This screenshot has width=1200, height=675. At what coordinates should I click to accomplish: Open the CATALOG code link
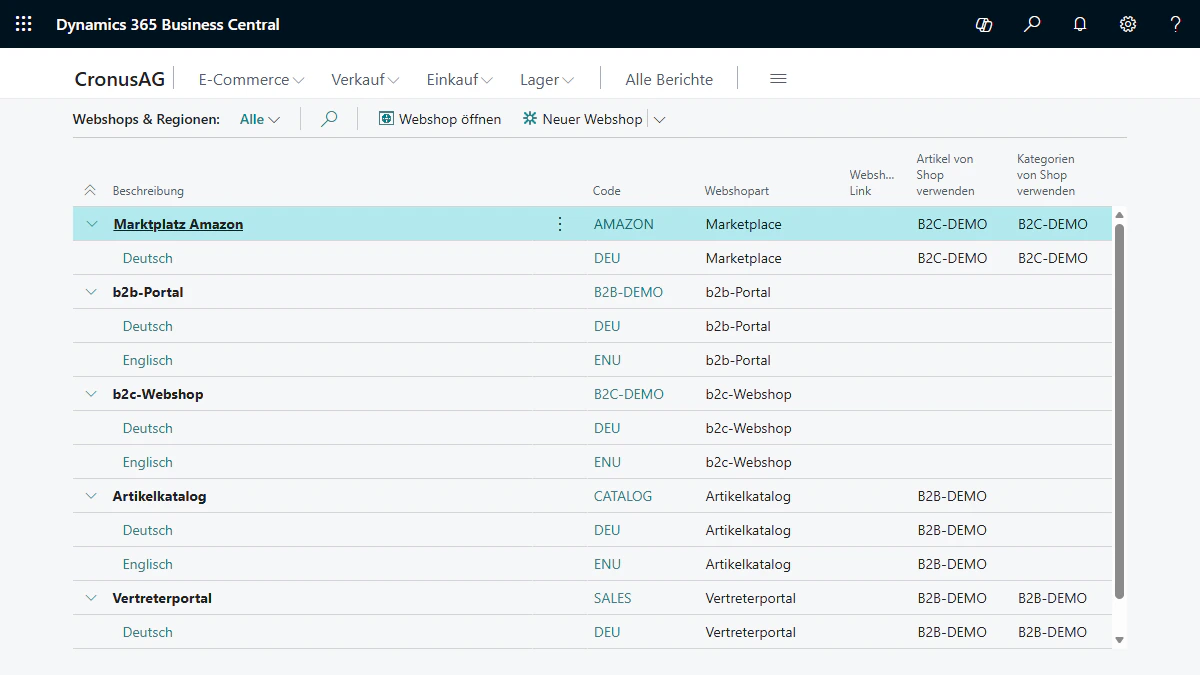pyautogui.click(x=623, y=496)
